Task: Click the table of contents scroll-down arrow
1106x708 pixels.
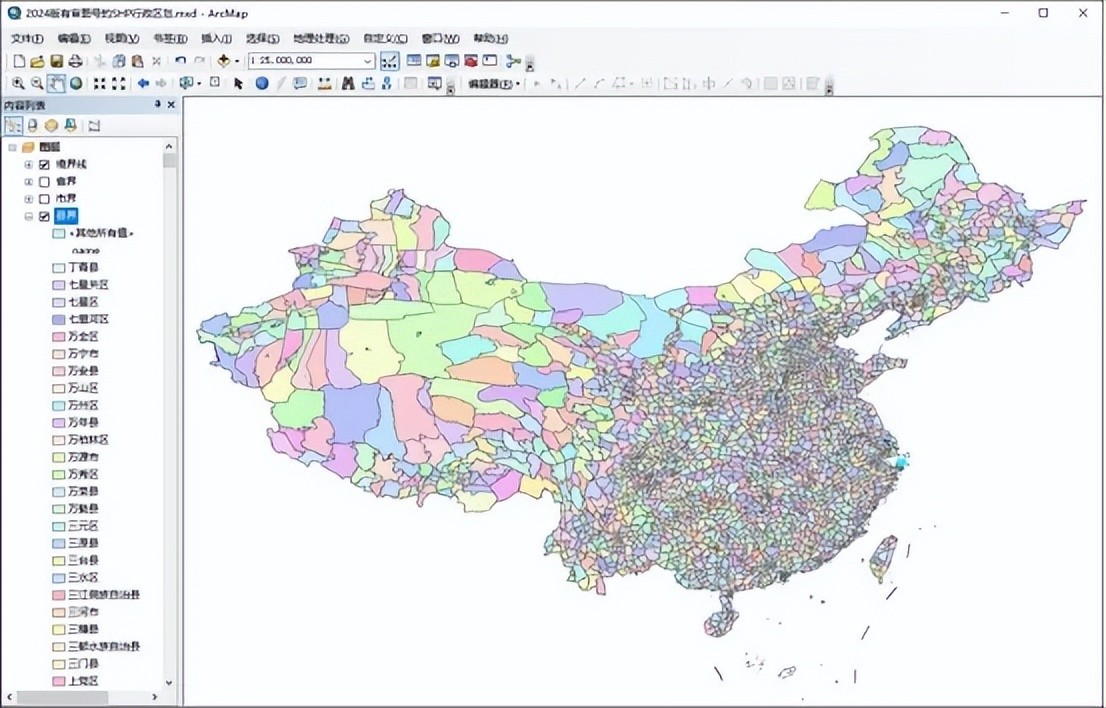Action: coord(169,682)
